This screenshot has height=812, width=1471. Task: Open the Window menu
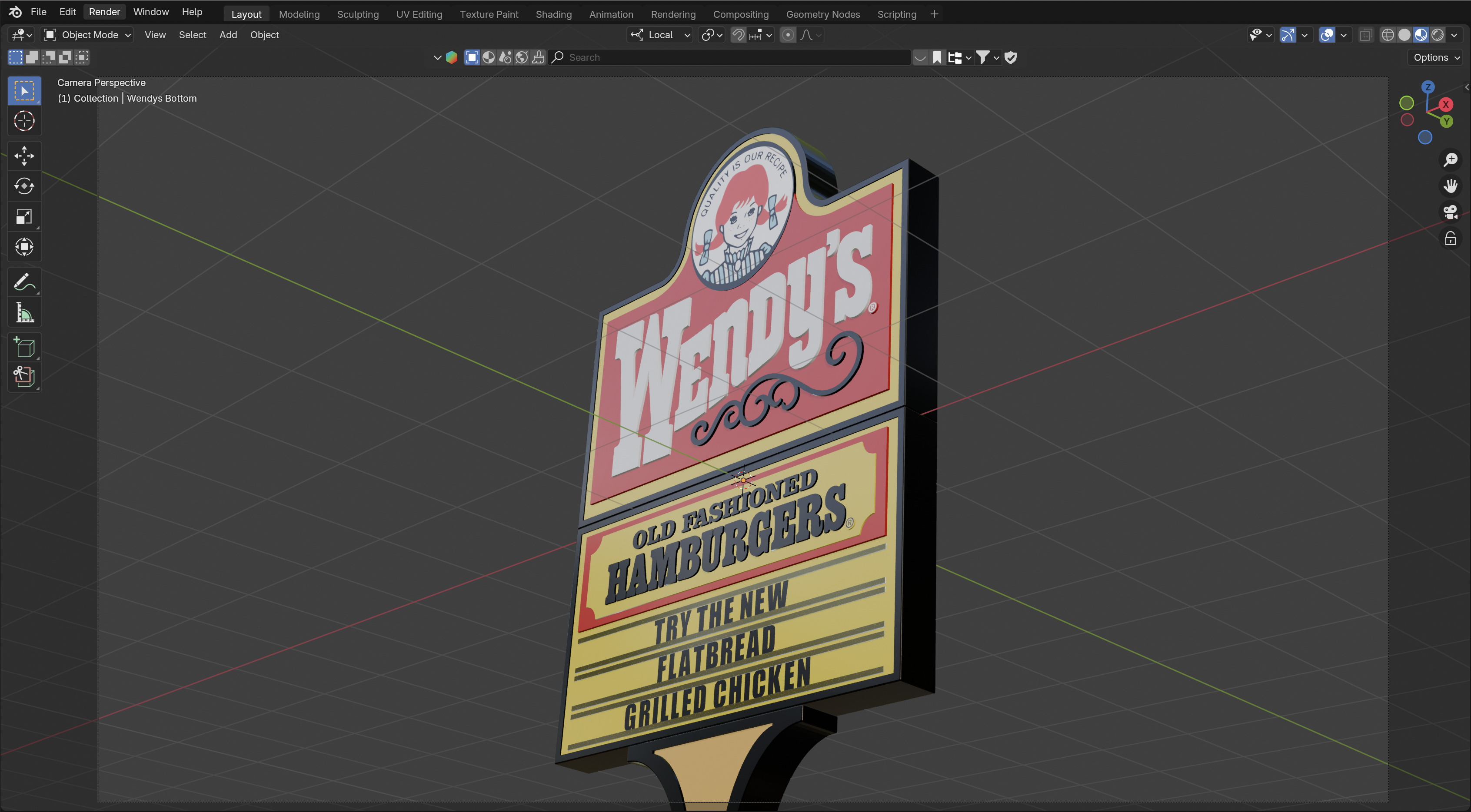[151, 11]
